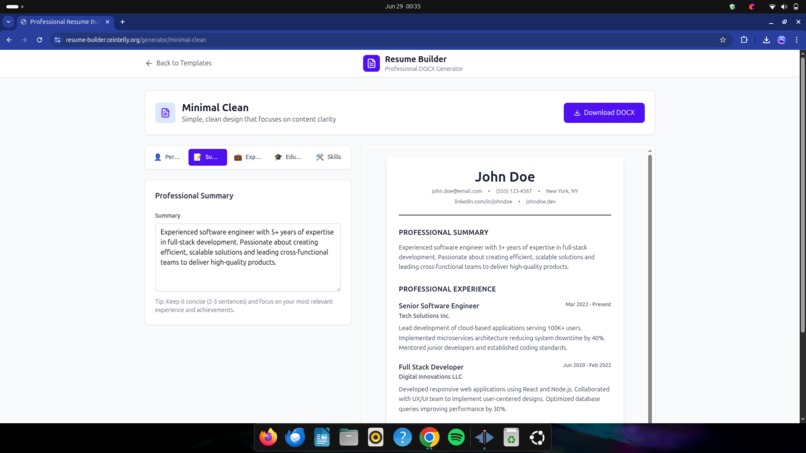Click the Full Stack Developer job title
The height and width of the screenshot is (453, 806).
coord(431,367)
